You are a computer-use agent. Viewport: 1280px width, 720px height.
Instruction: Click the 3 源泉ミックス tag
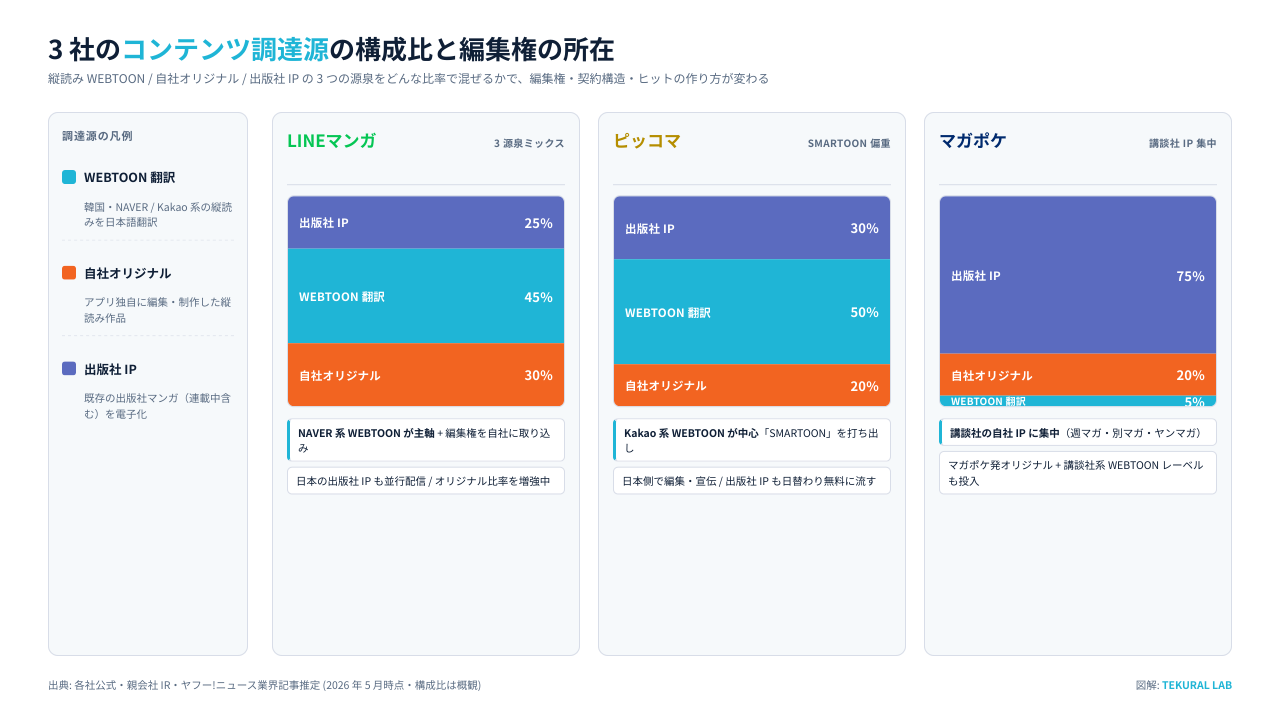click(529, 143)
